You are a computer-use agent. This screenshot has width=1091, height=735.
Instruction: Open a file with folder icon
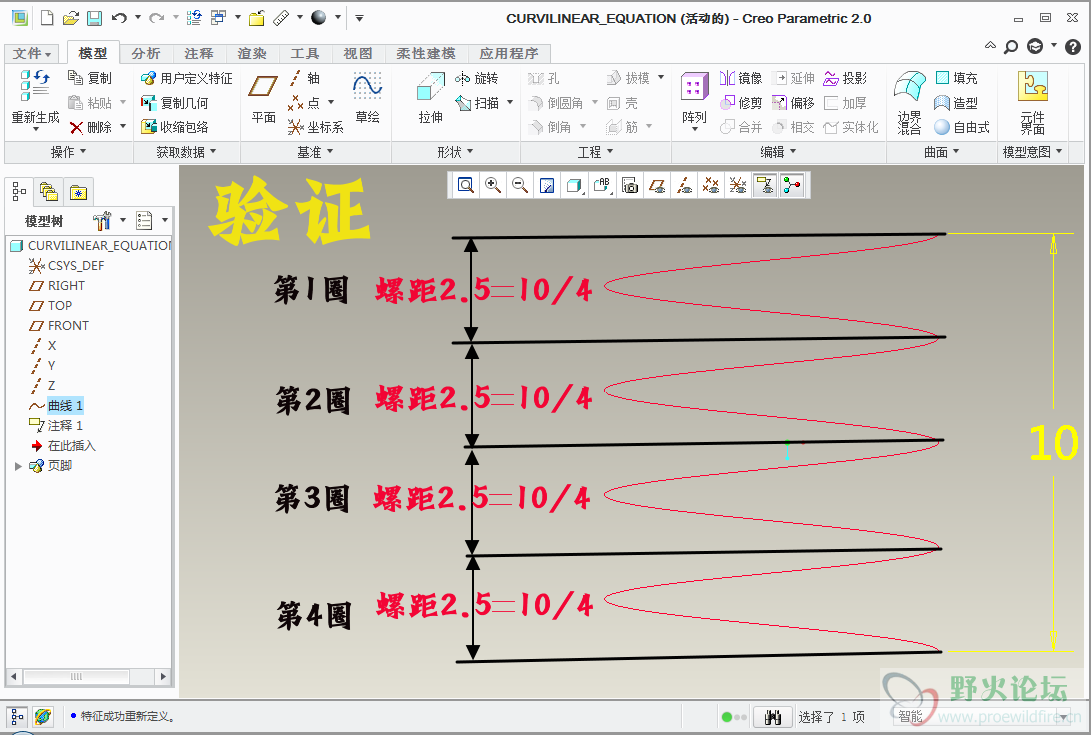(x=70, y=18)
